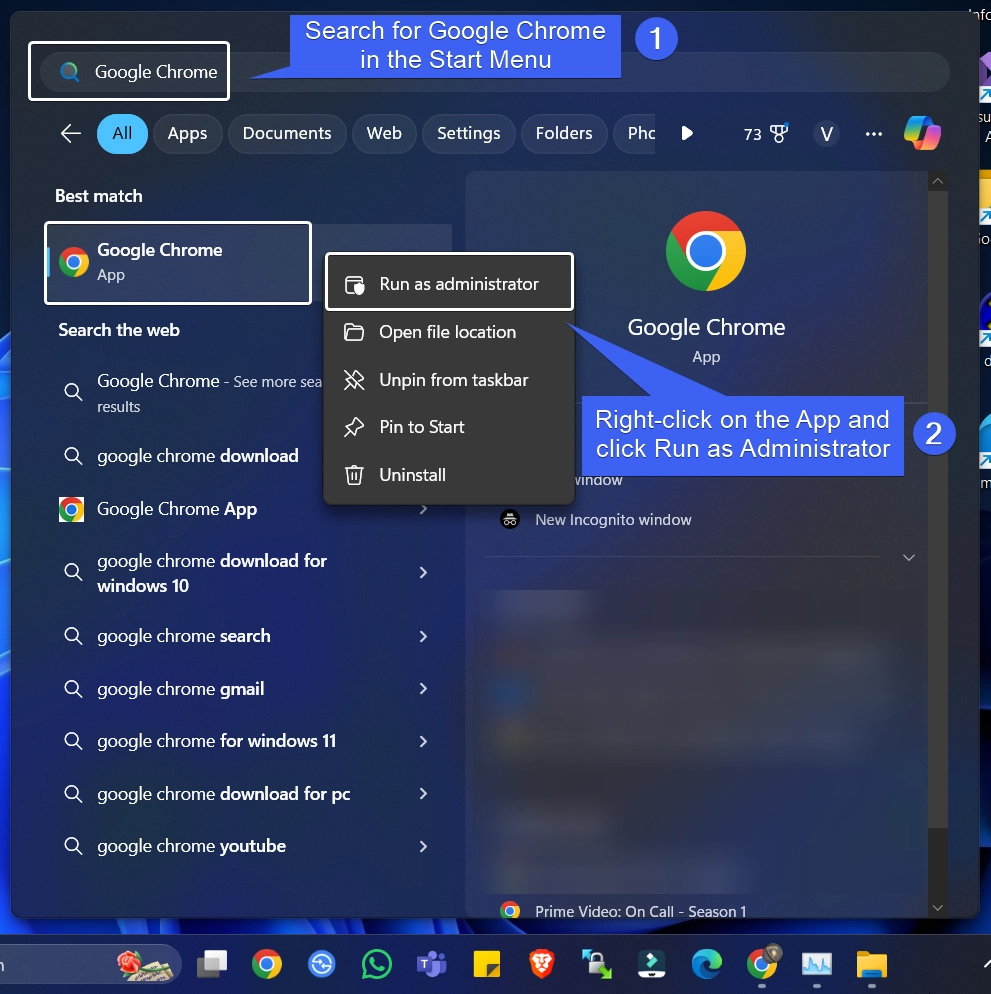Viewport: 991px width, 994px height.
Task: Expand preview actions with down chevron
Action: click(909, 557)
